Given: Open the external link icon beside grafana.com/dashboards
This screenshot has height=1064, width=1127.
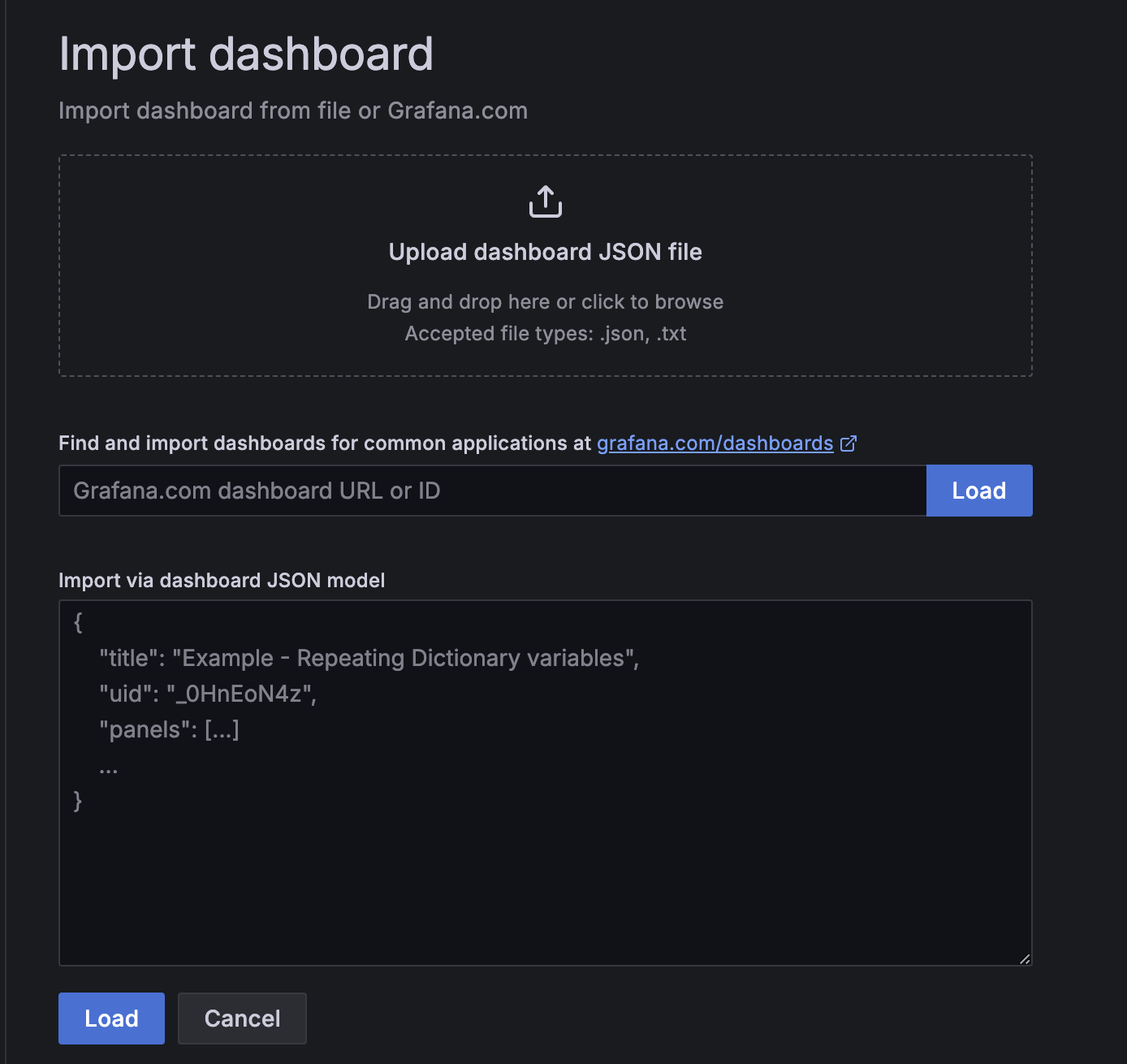Looking at the screenshot, I should (x=848, y=443).
